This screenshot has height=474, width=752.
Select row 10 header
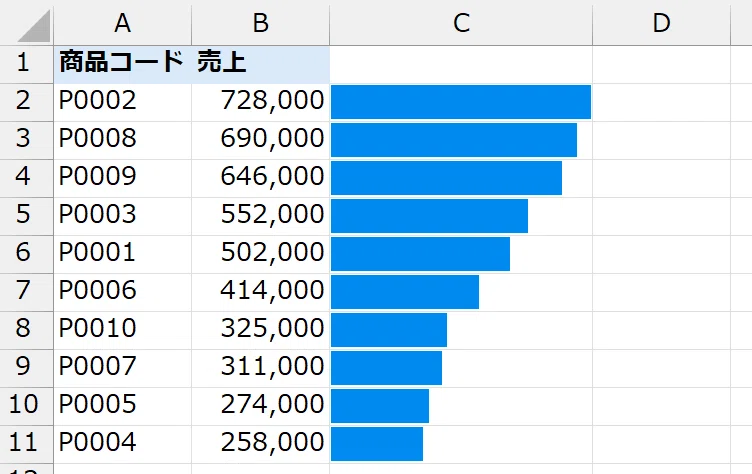point(26,406)
